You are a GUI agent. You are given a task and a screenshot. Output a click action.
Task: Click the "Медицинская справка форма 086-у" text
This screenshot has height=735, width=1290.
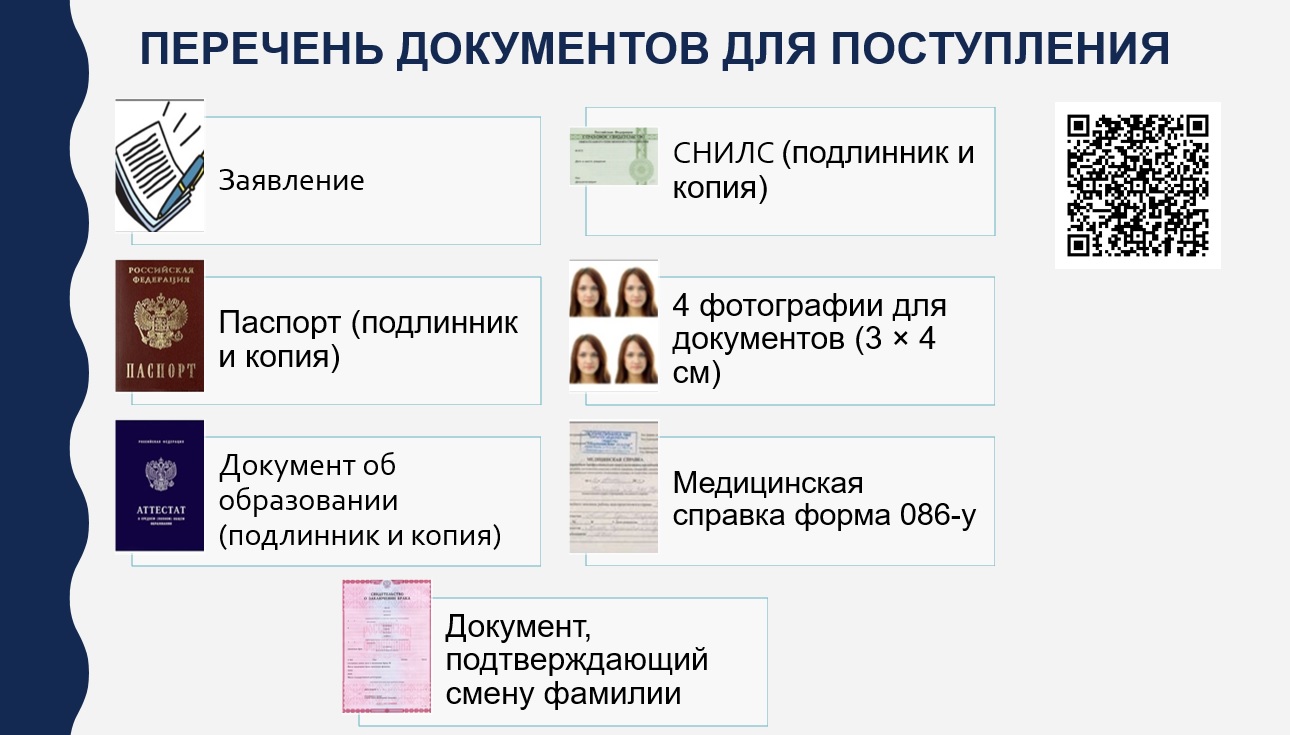[x=824, y=499]
